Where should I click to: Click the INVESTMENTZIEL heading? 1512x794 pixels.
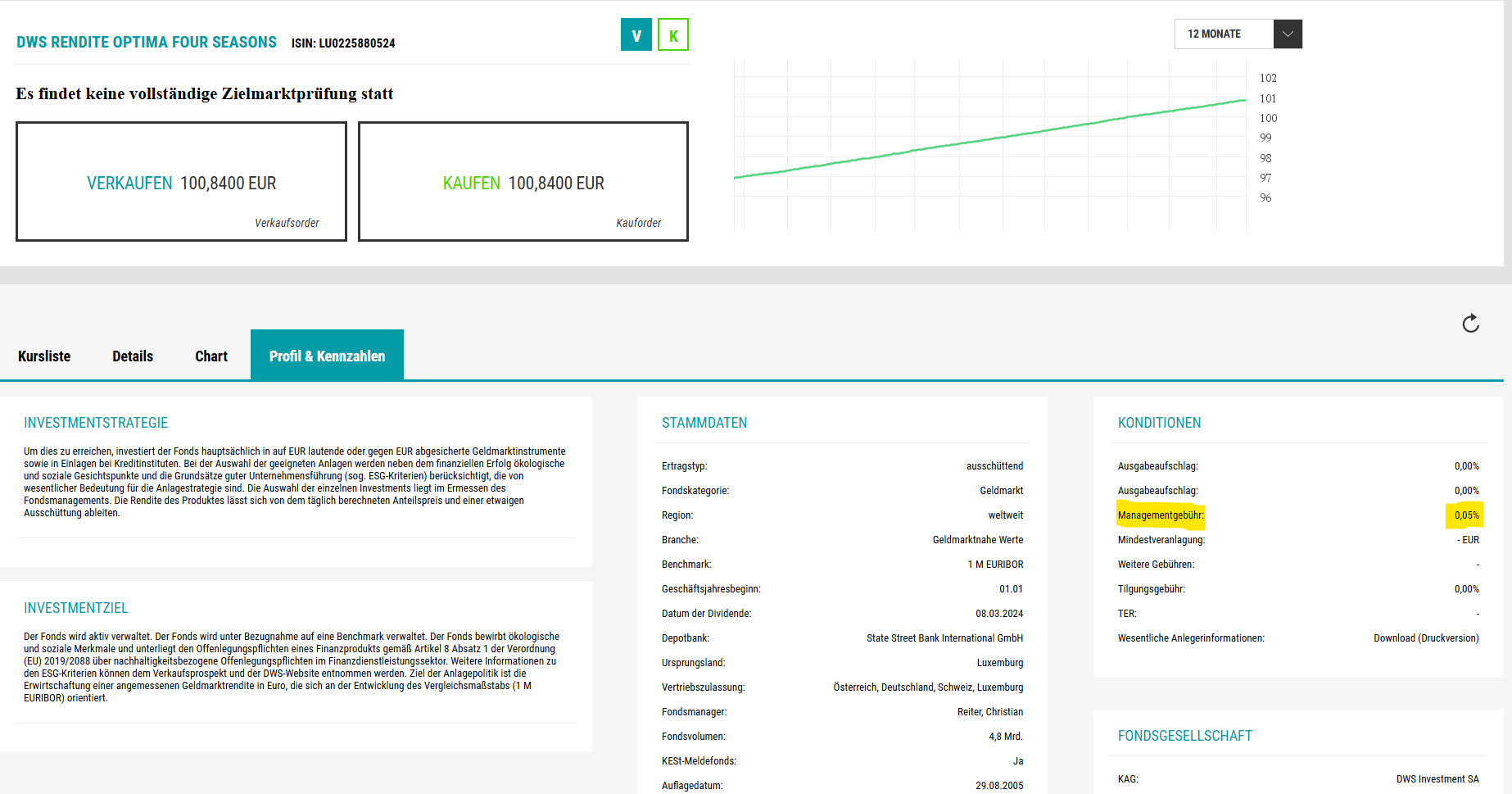click(x=76, y=608)
